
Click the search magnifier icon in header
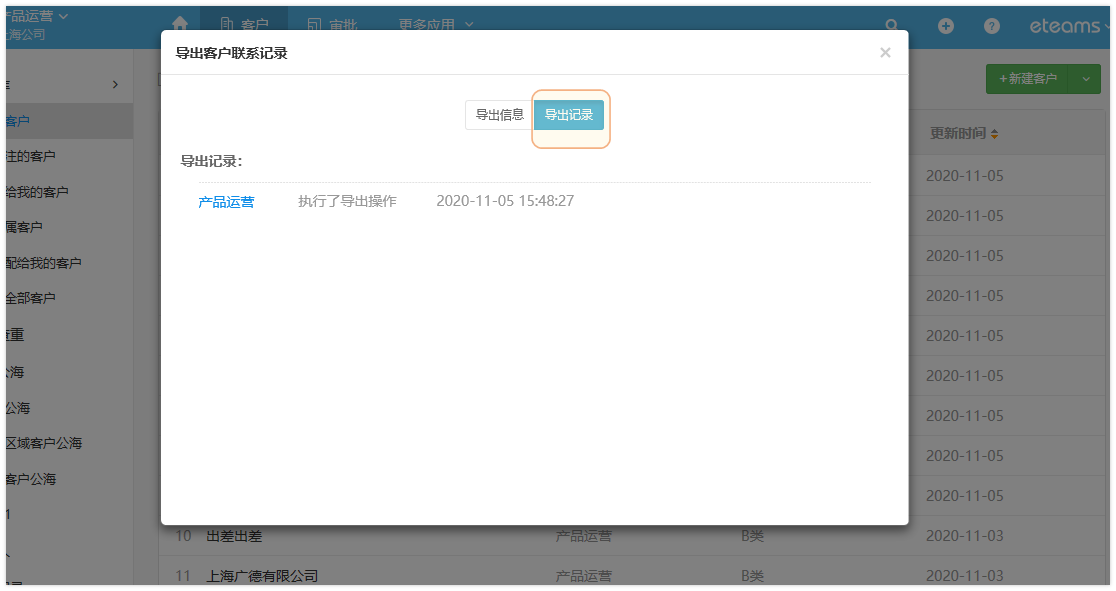click(891, 26)
